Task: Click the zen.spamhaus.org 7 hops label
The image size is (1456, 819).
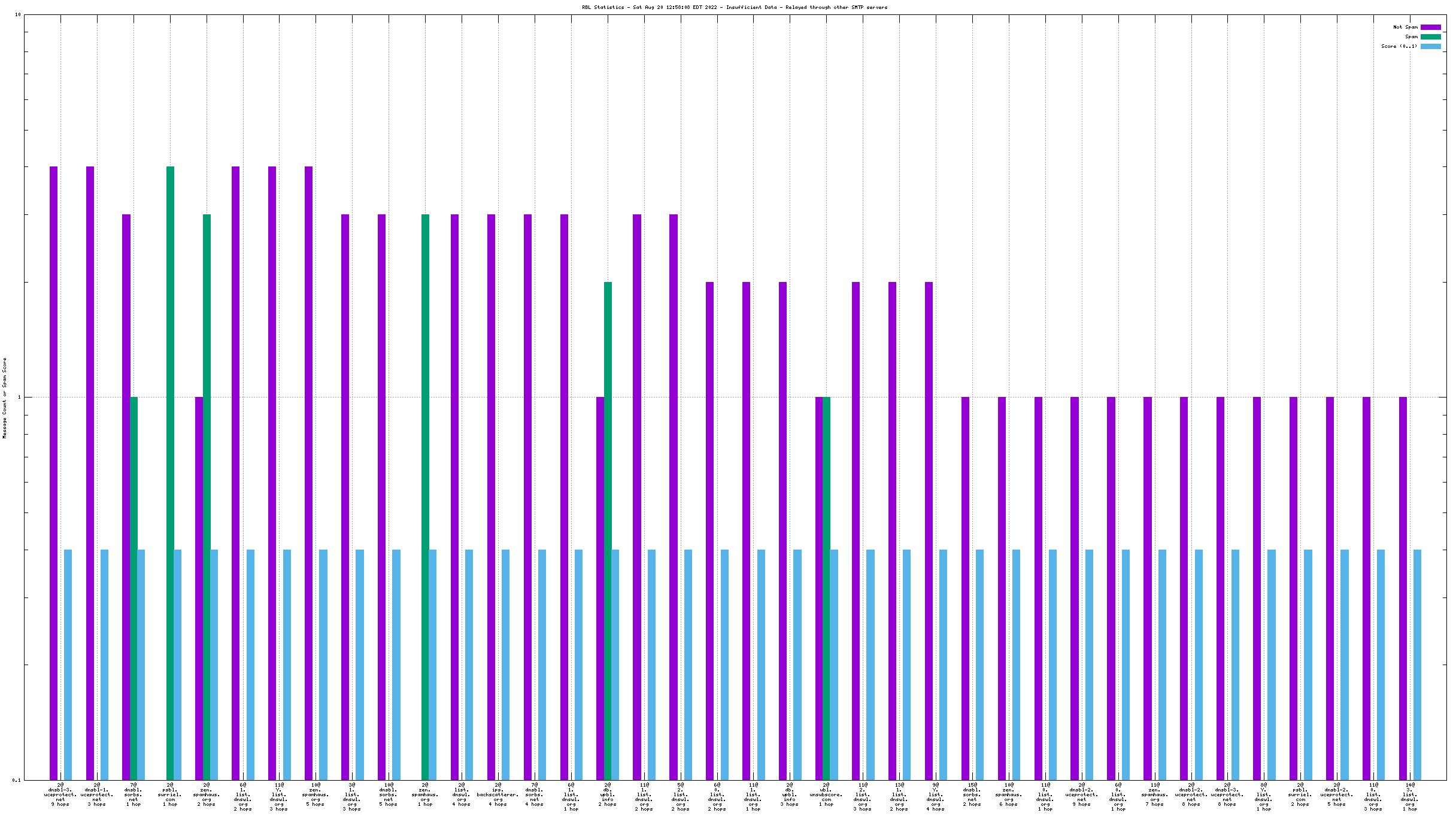Action: click(1154, 794)
